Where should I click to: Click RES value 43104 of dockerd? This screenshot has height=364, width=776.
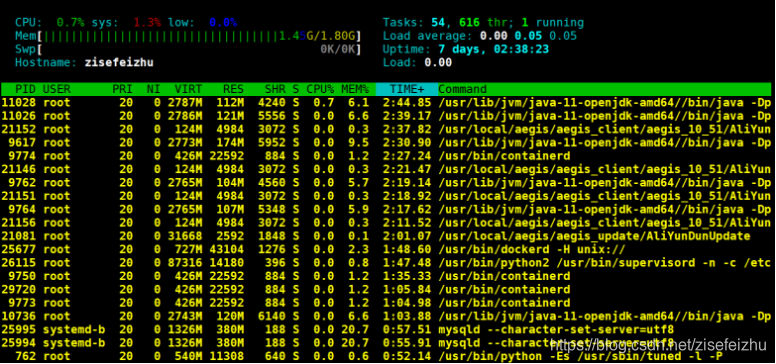pos(227,249)
